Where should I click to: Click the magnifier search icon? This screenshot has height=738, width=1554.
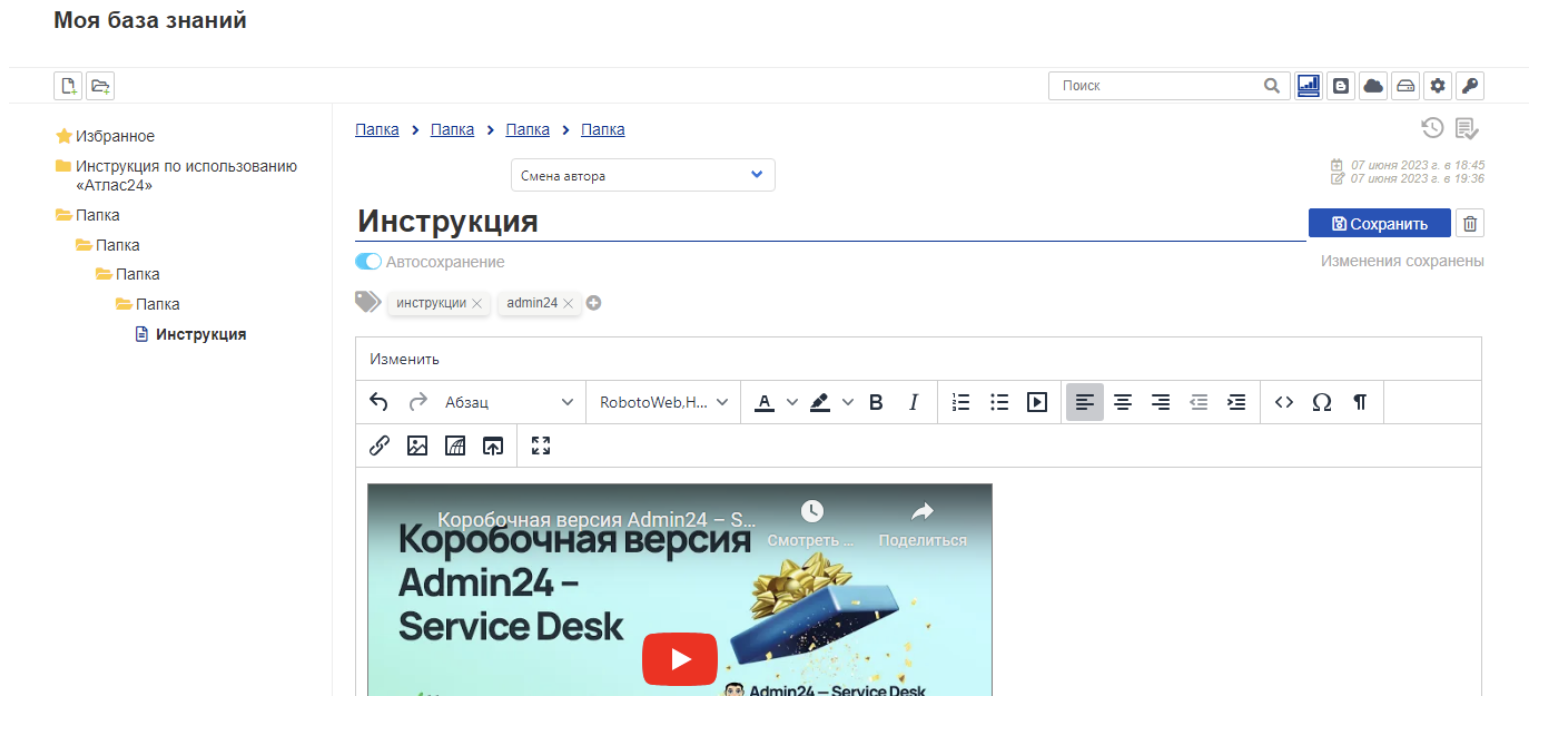[1272, 86]
